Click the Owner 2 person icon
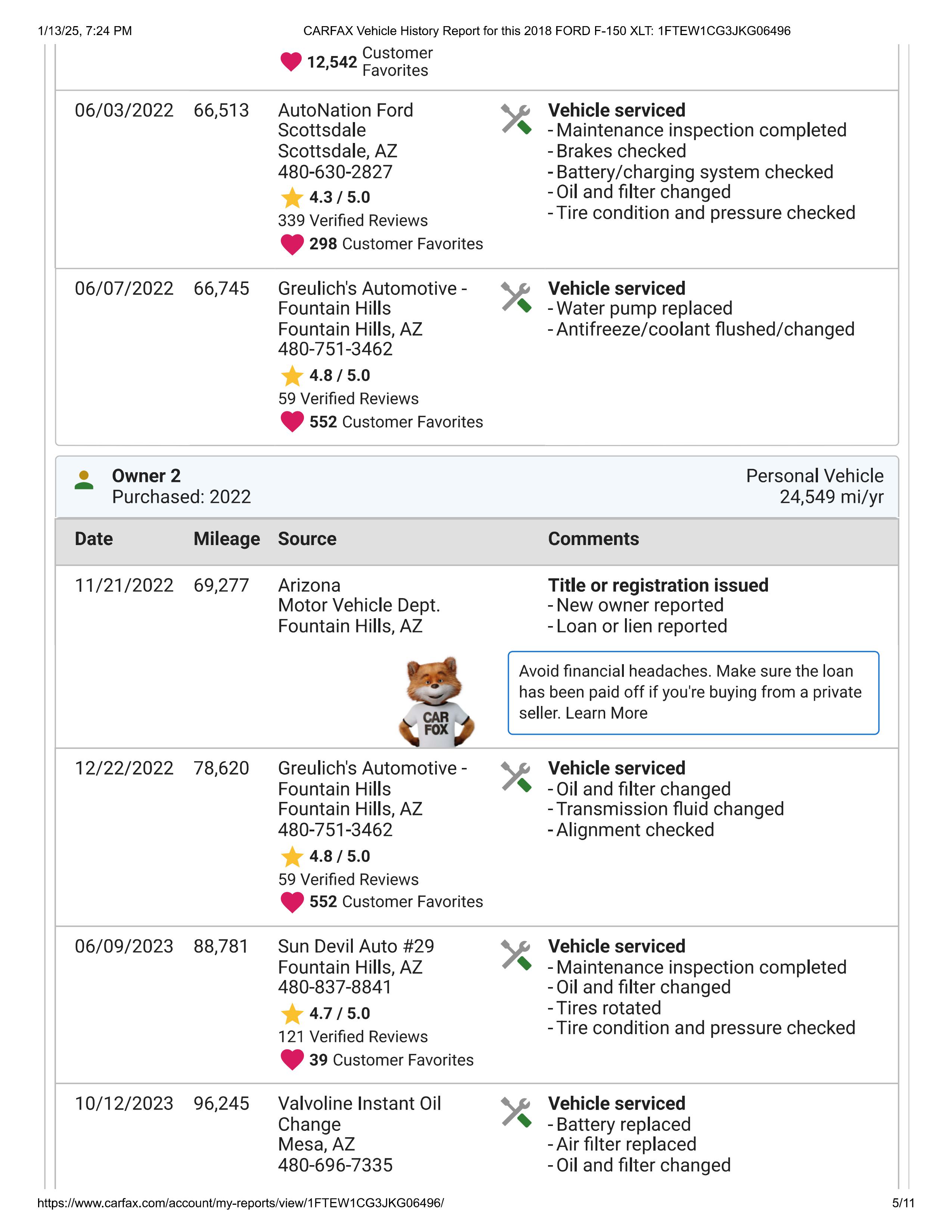 point(84,480)
